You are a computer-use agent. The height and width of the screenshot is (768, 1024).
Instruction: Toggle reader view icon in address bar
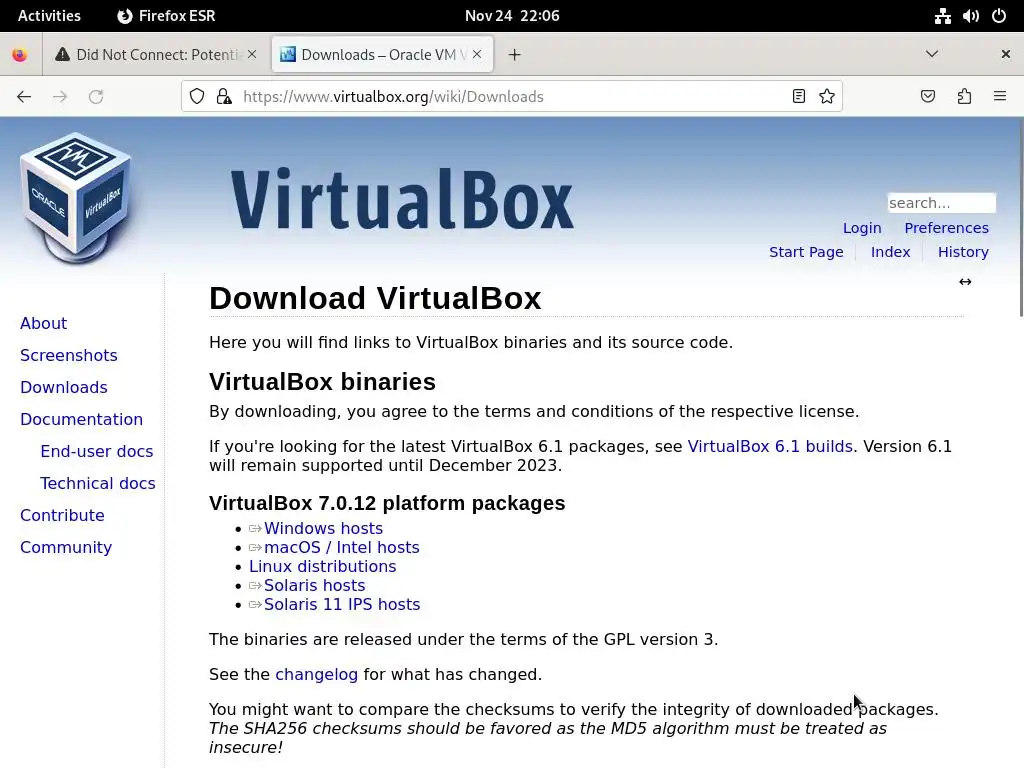coord(799,97)
